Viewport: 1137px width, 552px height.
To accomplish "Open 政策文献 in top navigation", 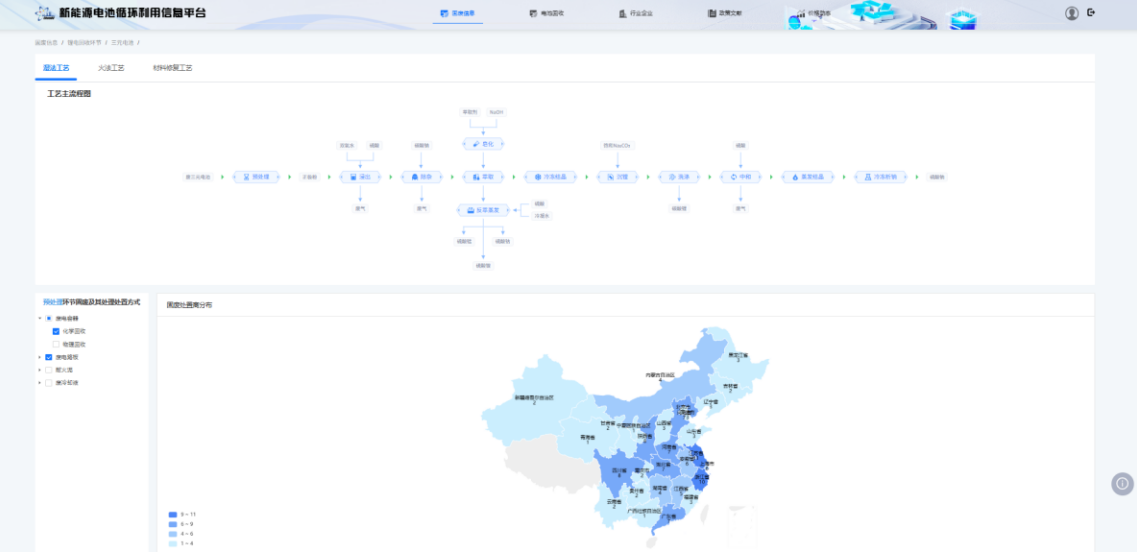I will pyautogui.click(x=724, y=14).
